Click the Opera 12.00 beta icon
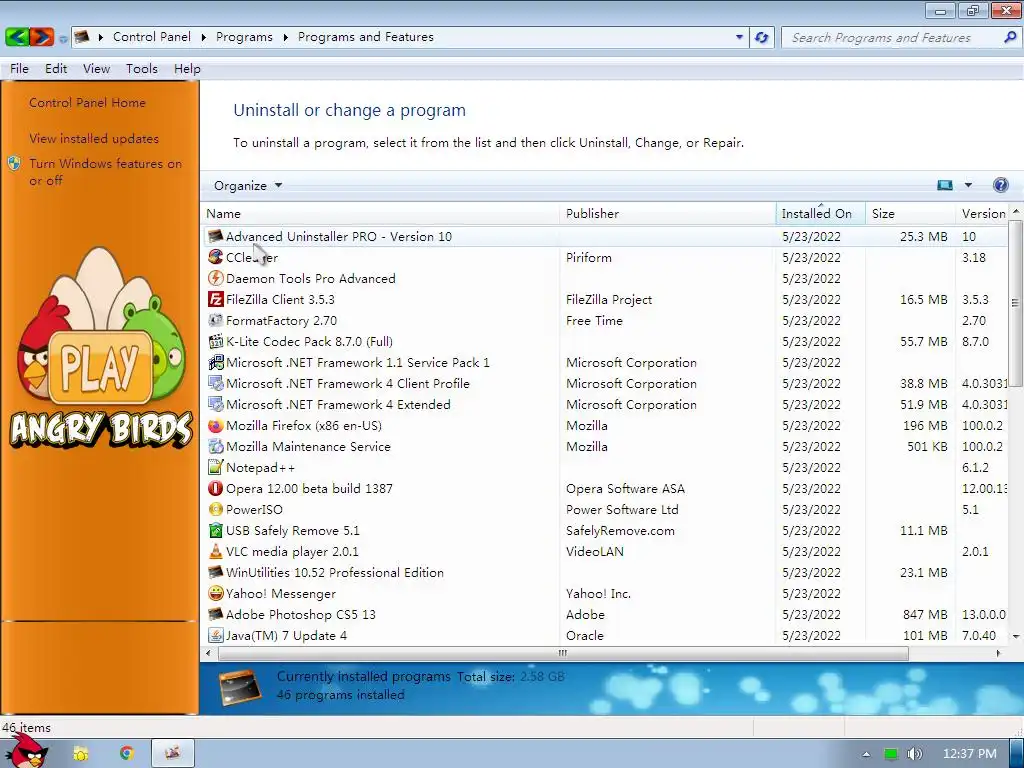 tap(216, 488)
